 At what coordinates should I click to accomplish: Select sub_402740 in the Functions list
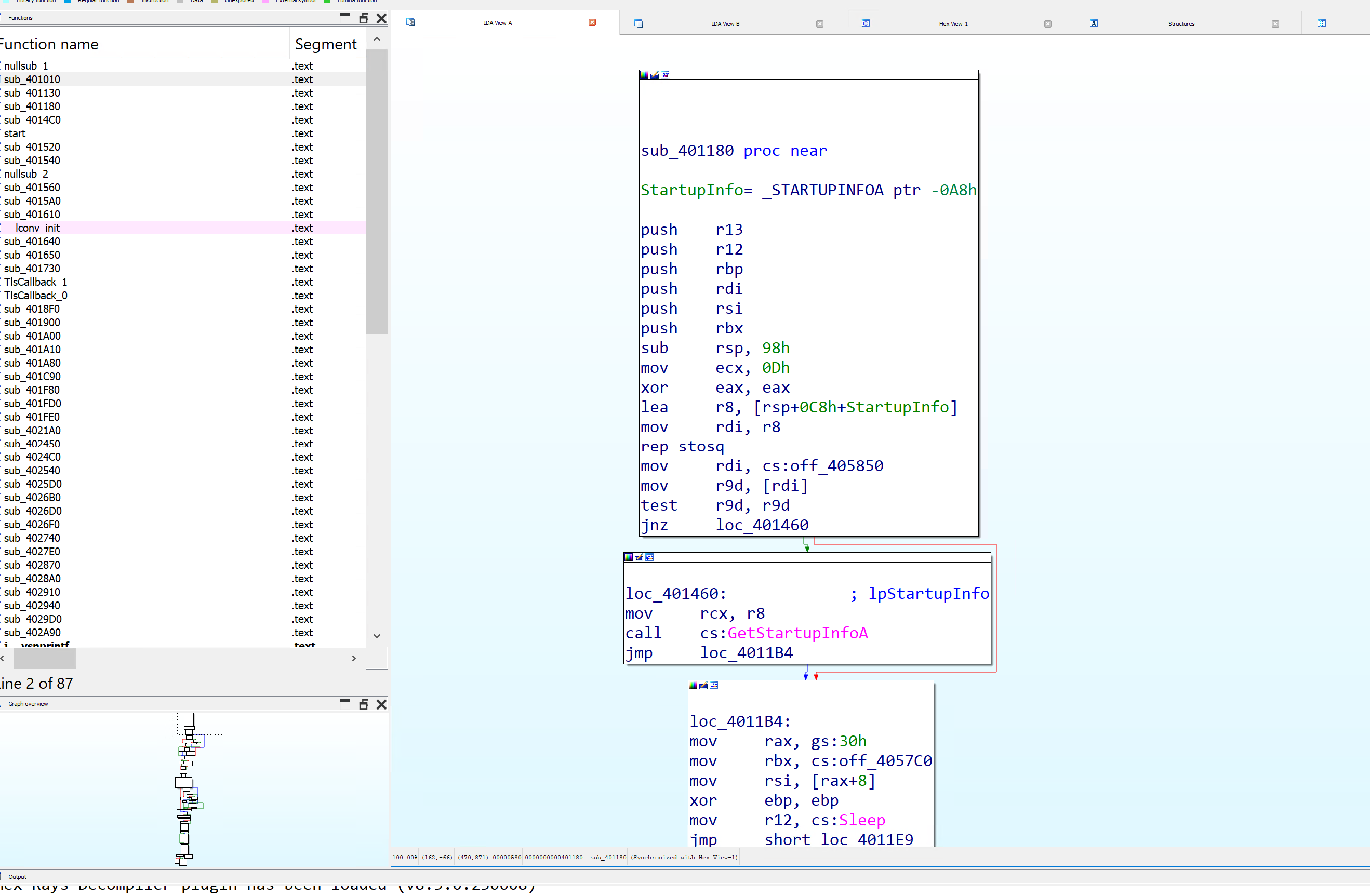click(182, 538)
